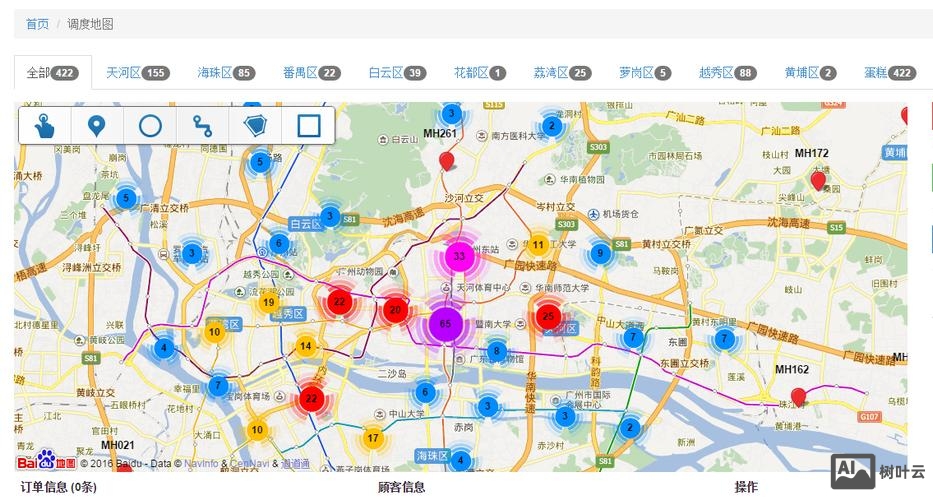Switch to the 海珠区 85 tab
Viewport: 933px width, 500px height.
click(x=226, y=73)
